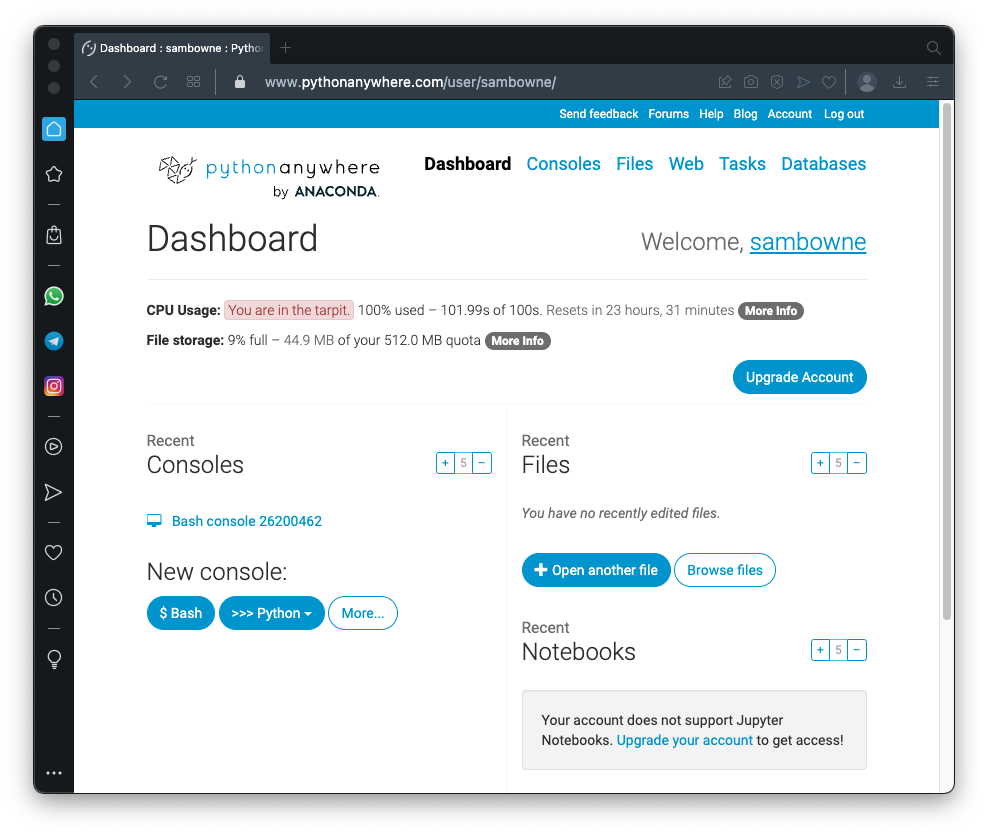
Task: Click Upgrade your account link
Action: click(x=684, y=740)
